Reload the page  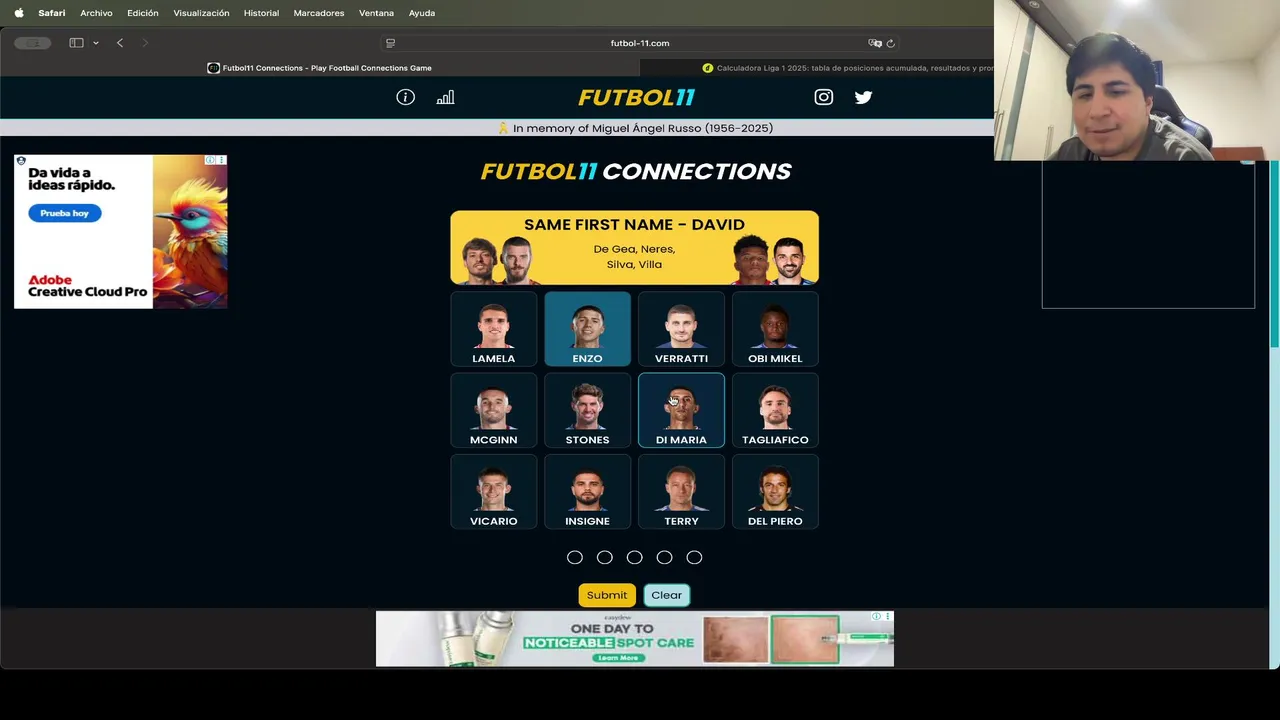[x=890, y=43]
